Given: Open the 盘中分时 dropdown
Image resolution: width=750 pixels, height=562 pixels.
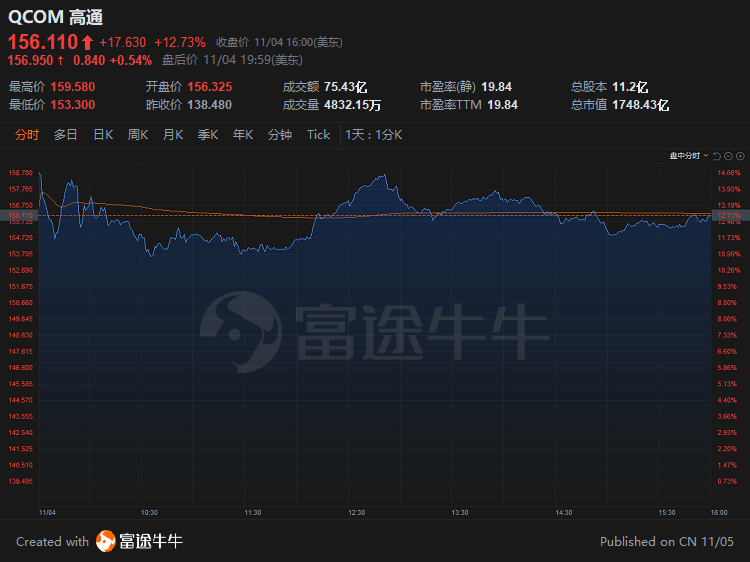Looking at the screenshot, I should point(688,156).
